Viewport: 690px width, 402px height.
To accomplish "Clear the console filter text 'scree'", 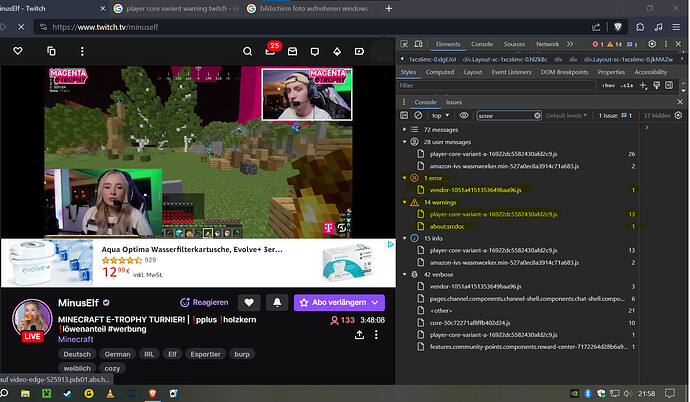I will 537,116.
